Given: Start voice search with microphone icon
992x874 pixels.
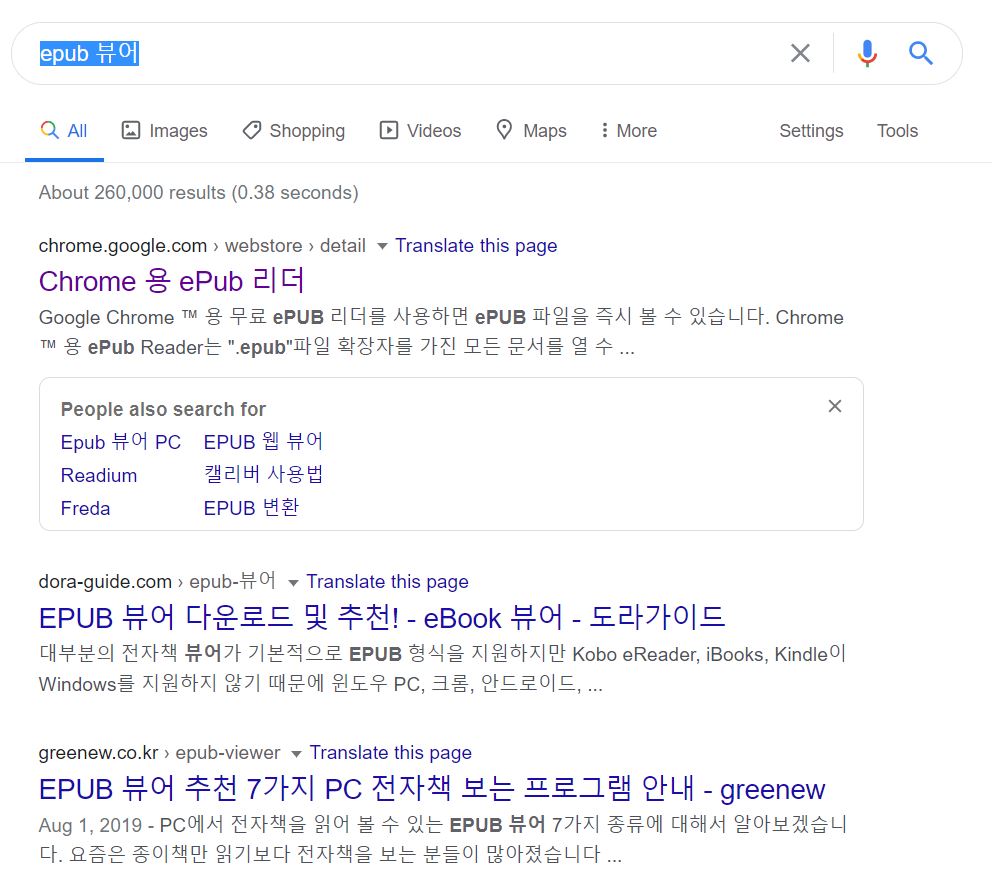Looking at the screenshot, I should coord(867,53).
